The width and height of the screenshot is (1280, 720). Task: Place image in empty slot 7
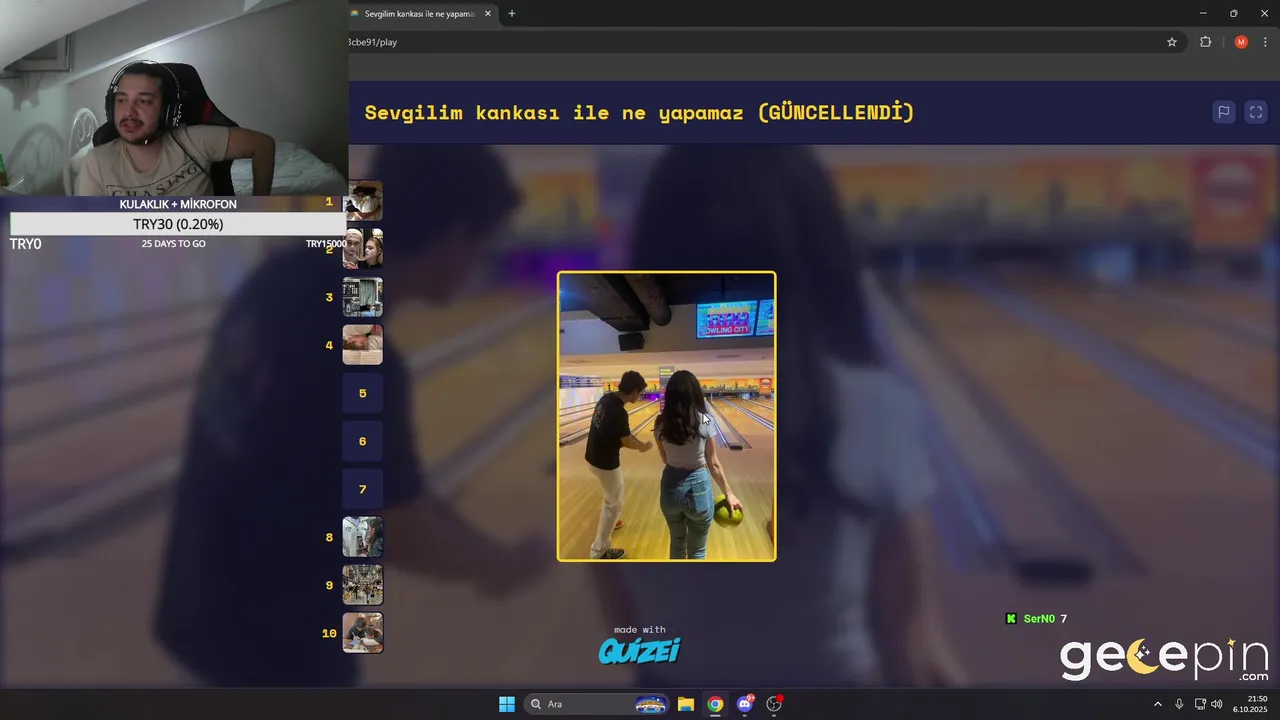363,489
